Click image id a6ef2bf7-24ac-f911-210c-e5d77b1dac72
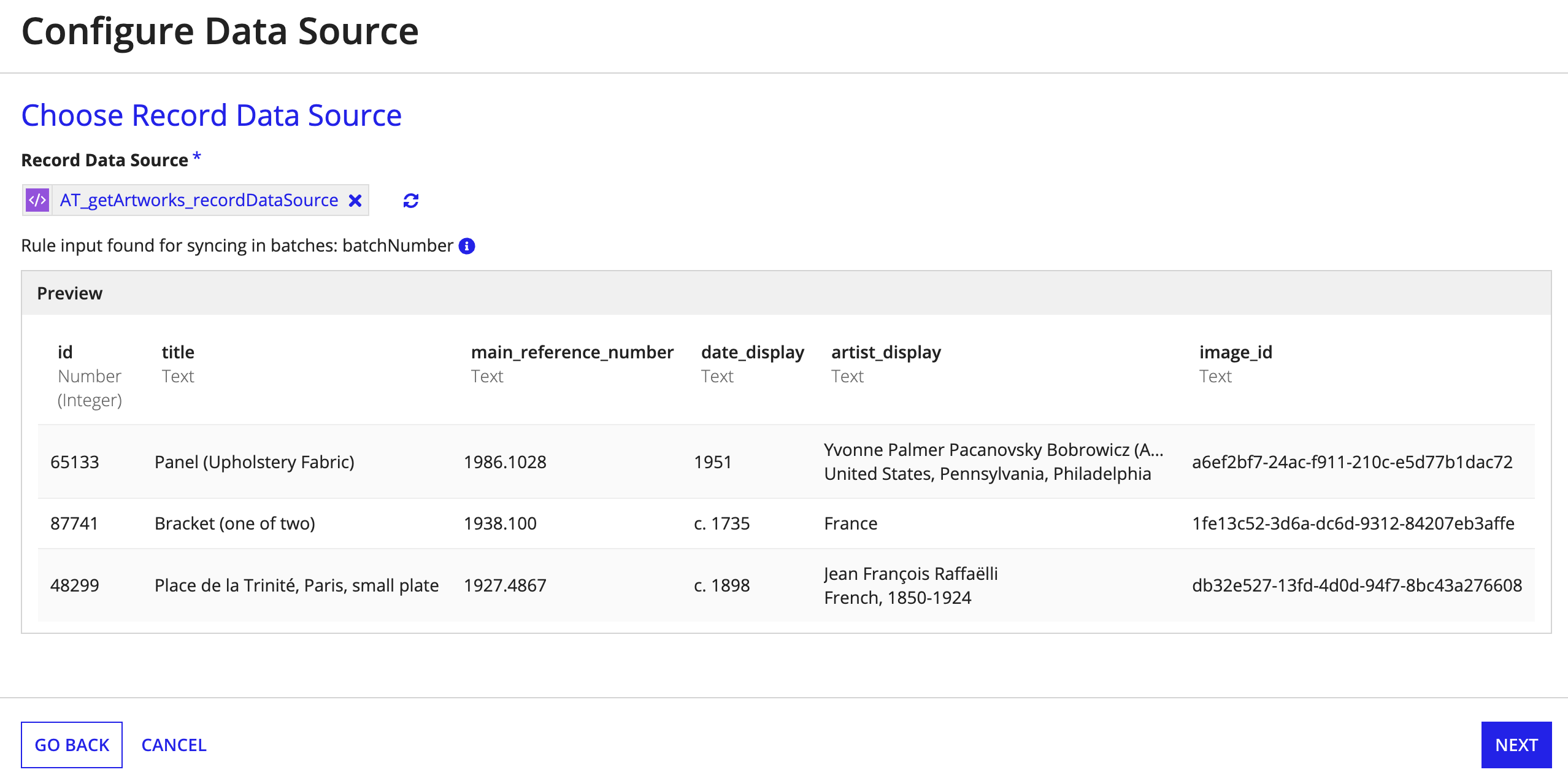The width and height of the screenshot is (1568, 783). [1352, 462]
